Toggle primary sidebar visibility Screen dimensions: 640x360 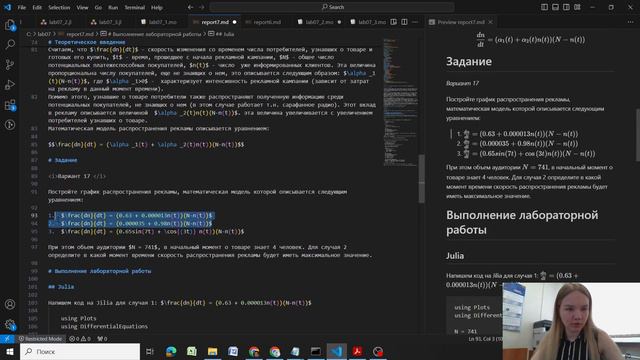[544, 7]
